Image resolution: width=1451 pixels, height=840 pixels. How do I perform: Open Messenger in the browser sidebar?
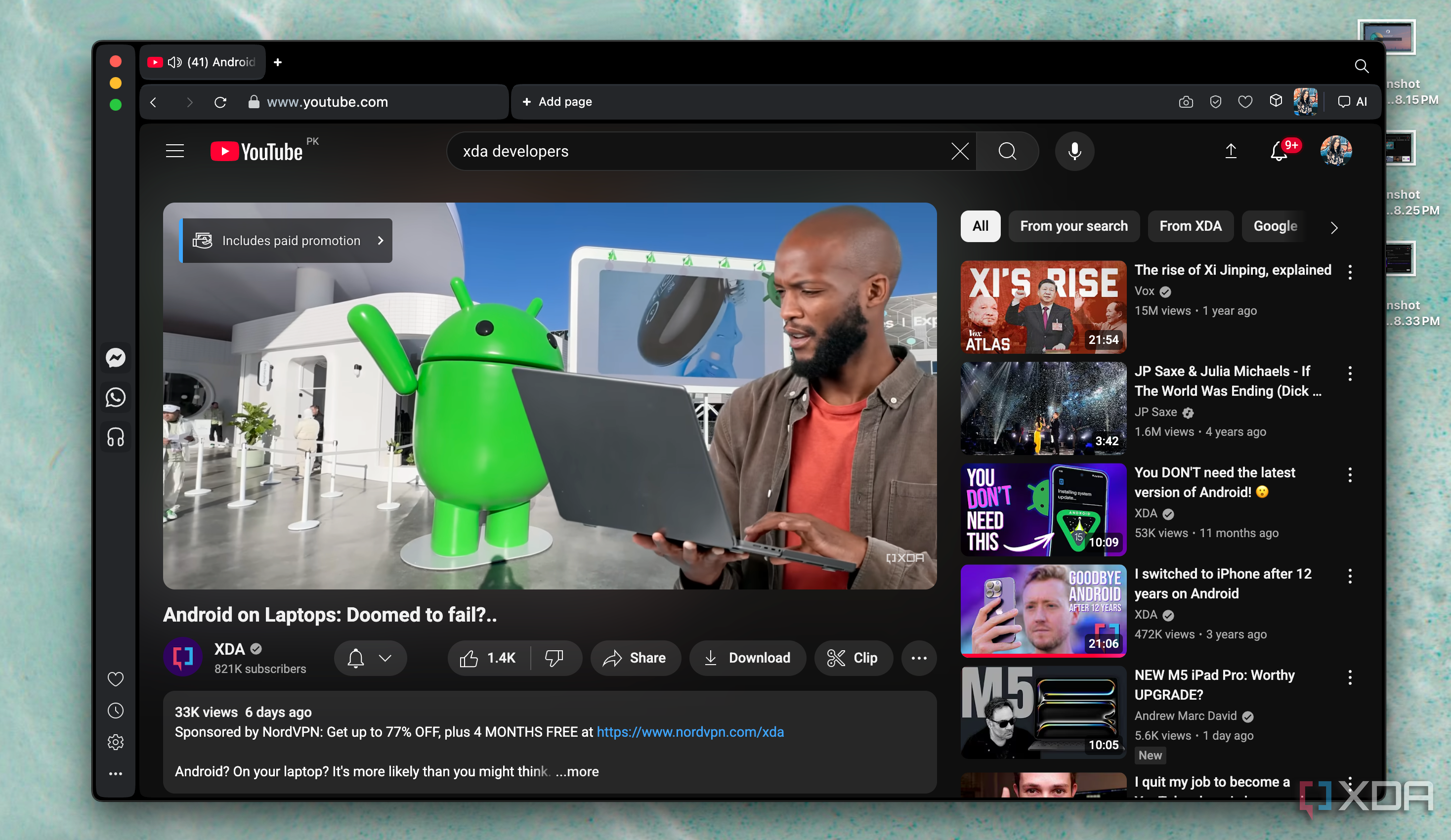[x=116, y=358]
